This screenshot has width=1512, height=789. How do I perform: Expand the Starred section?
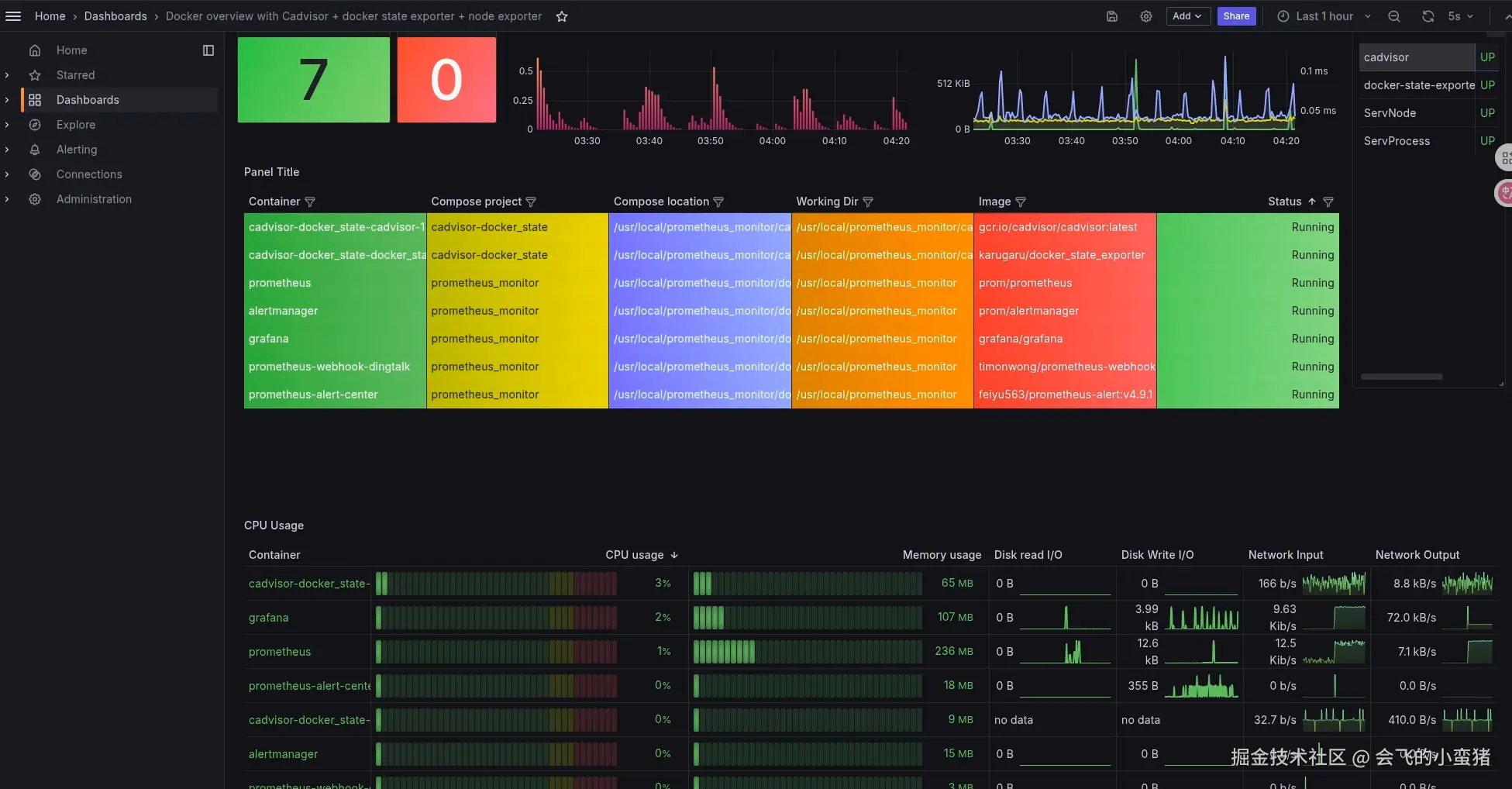coord(7,75)
